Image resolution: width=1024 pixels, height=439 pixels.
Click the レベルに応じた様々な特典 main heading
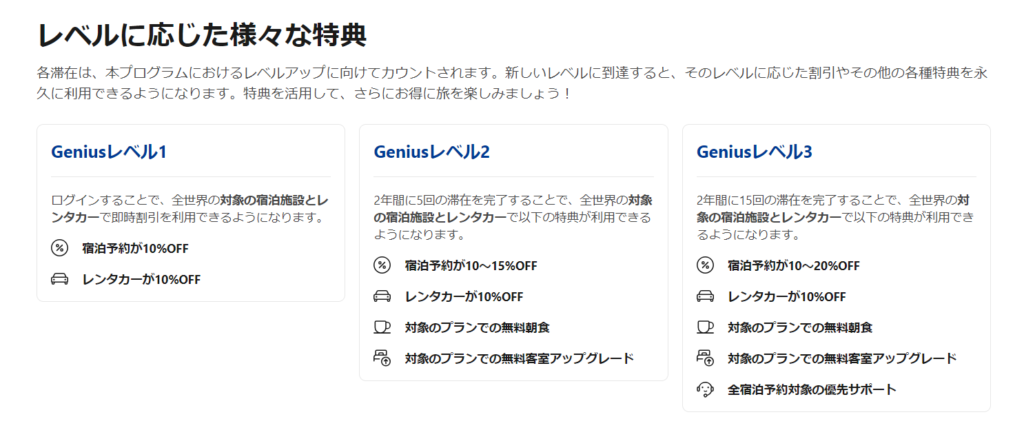point(202,35)
